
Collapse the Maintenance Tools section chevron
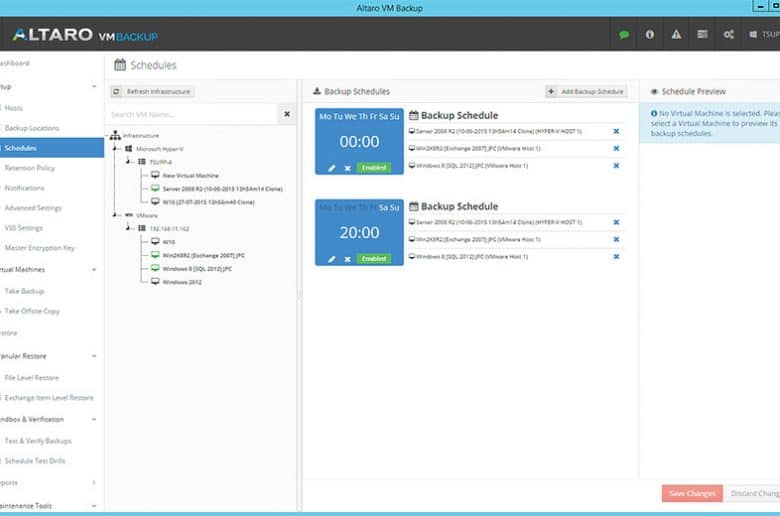click(x=94, y=506)
